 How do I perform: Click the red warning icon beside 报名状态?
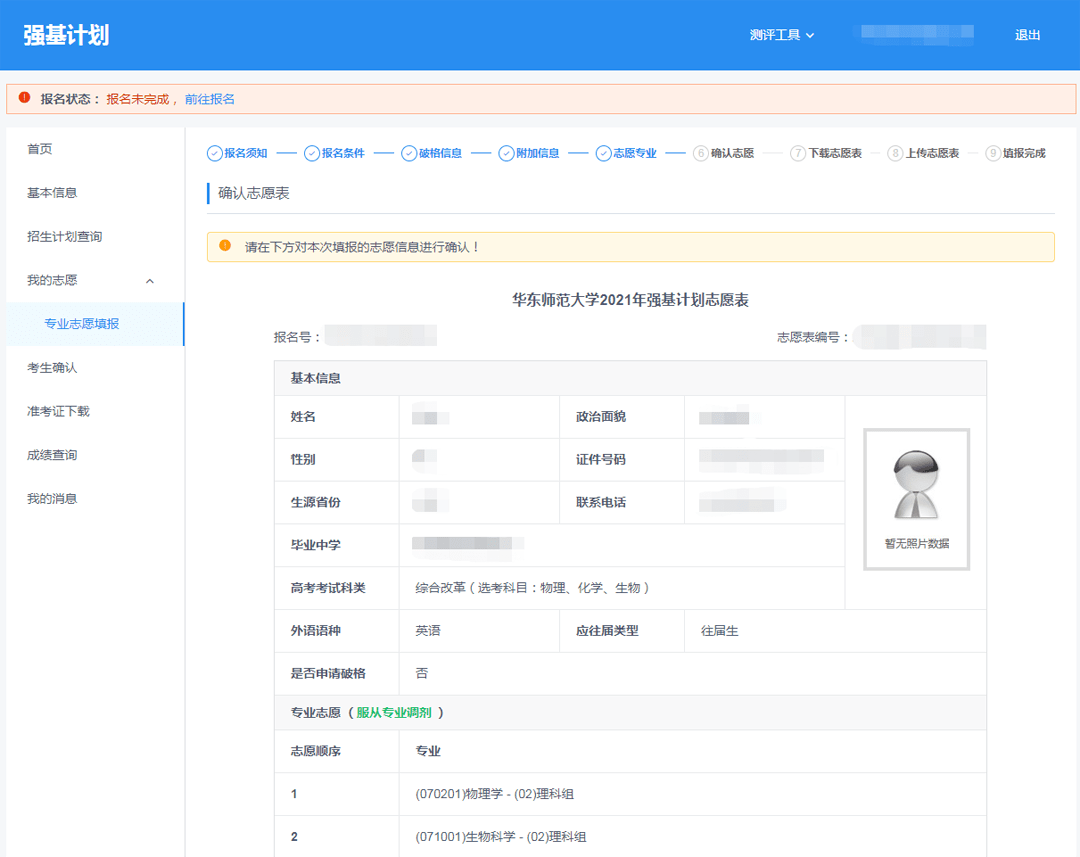pos(25,98)
